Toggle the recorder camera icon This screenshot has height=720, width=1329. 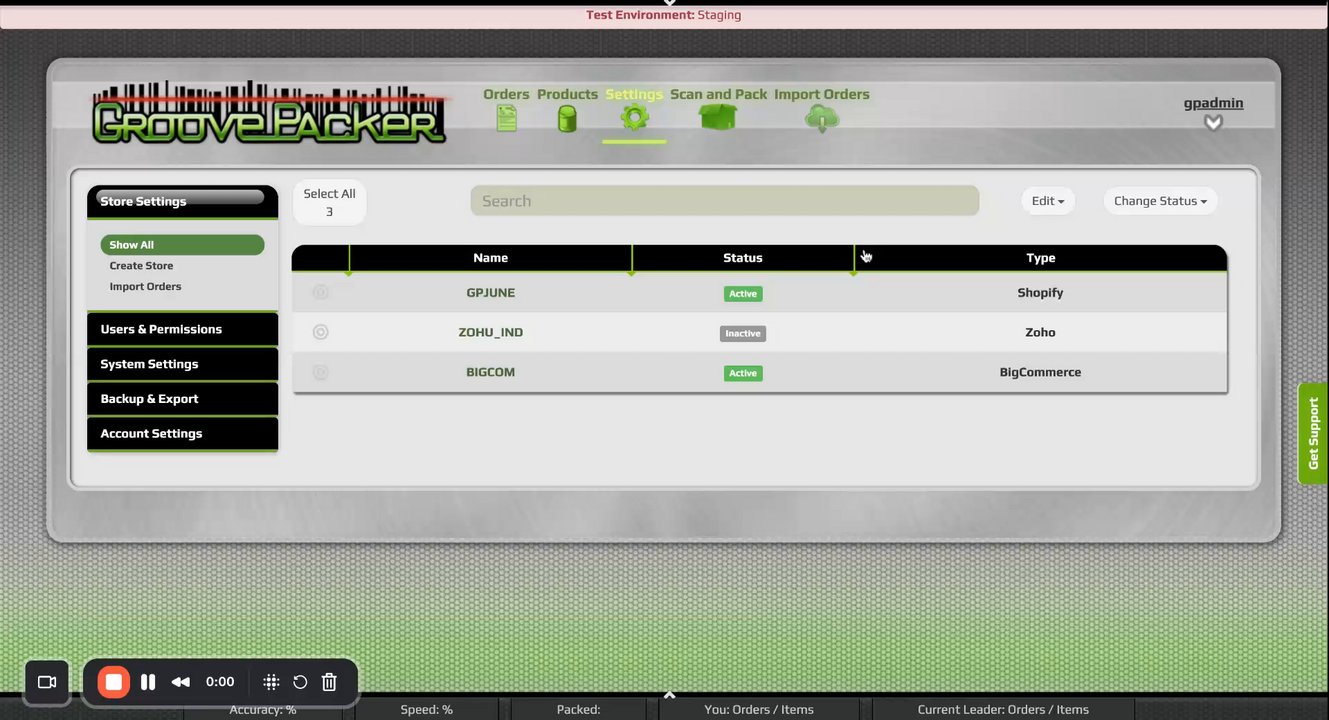(46, 682)
